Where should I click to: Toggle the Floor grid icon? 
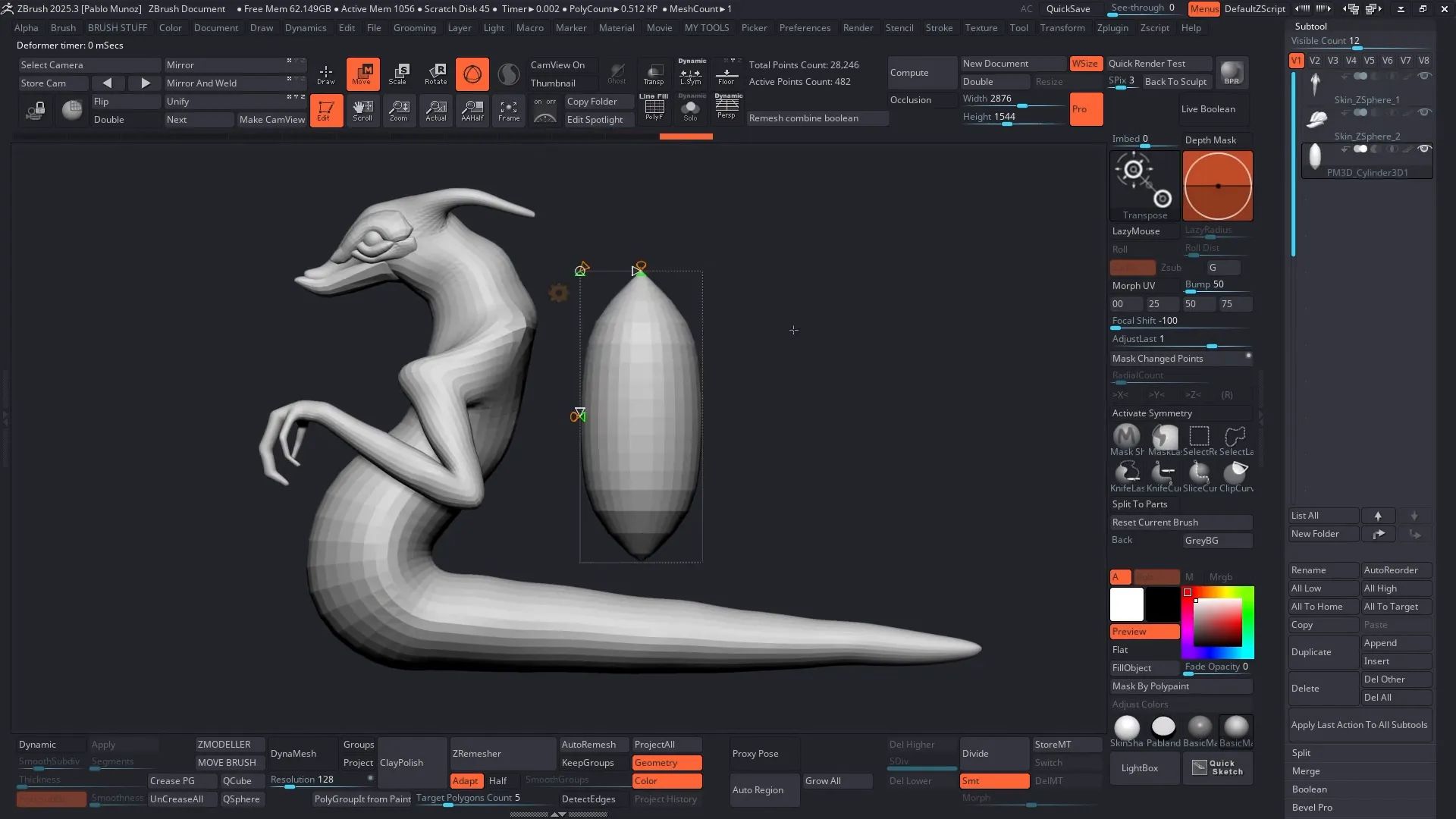click(x=726, y=74)
